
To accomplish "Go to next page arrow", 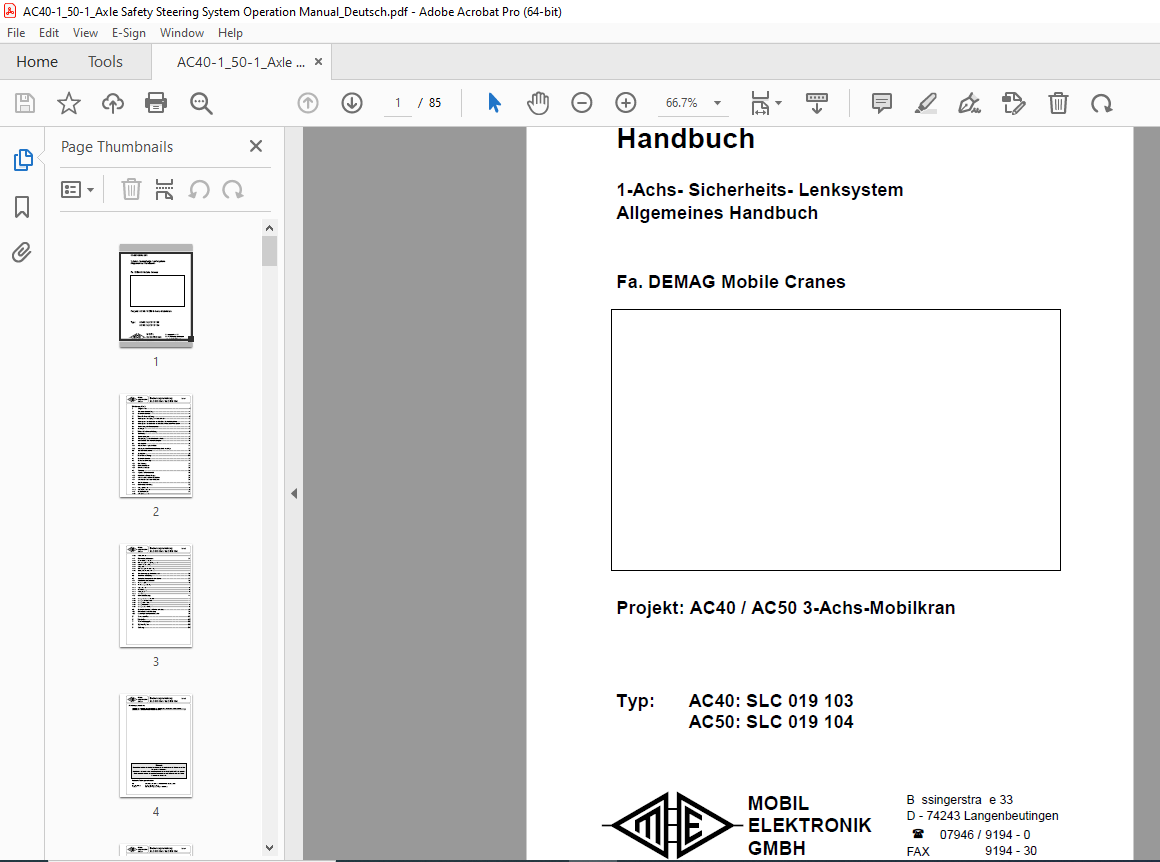I will coord(352,103).
